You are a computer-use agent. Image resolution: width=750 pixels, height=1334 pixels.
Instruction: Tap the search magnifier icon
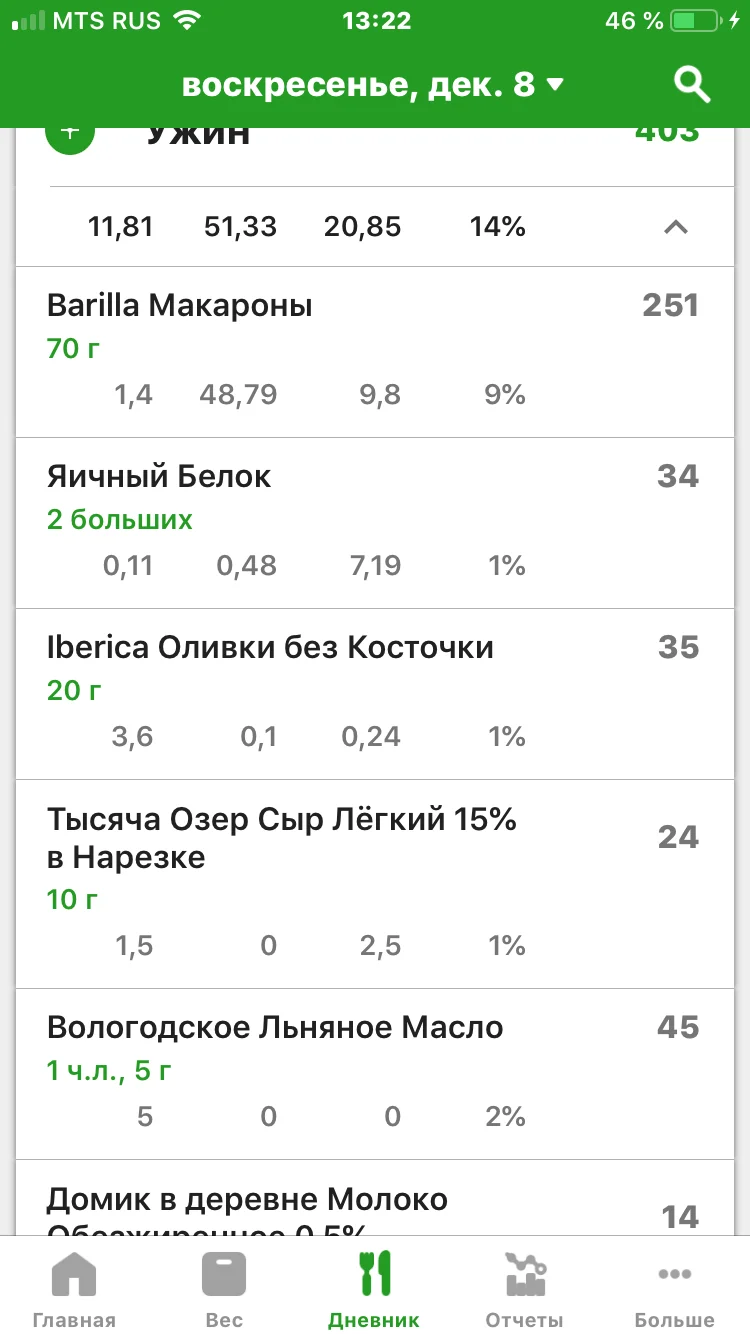(x=691, y=85)
